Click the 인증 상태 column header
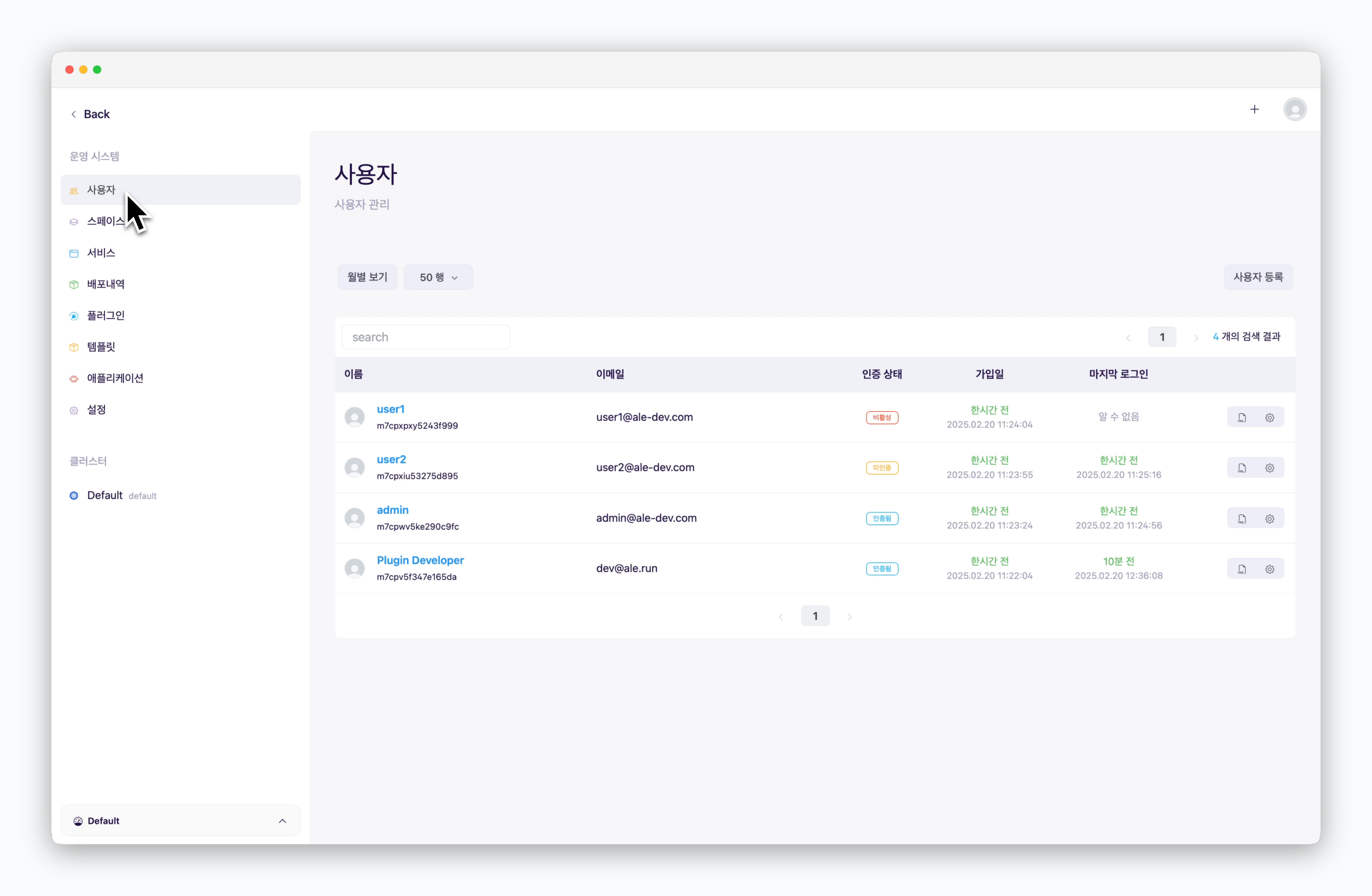Image resolution: width=1372 pixels, height=896 pixels. 882,375
